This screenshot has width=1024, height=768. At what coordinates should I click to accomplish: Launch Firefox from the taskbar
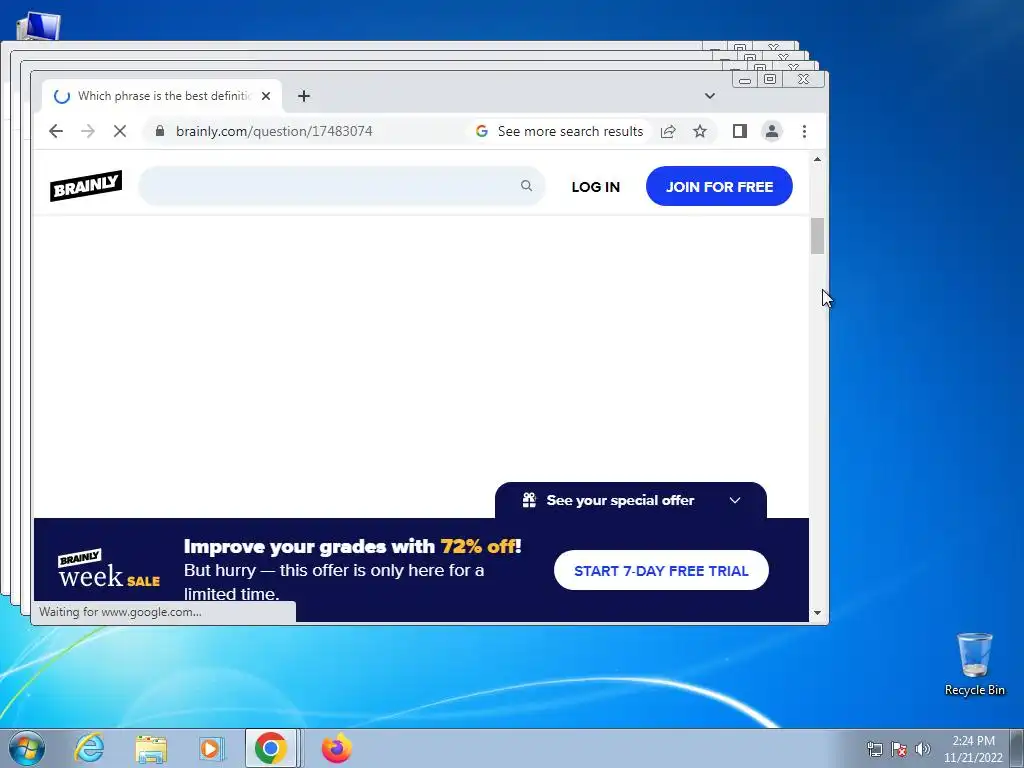tap(337, 748)
